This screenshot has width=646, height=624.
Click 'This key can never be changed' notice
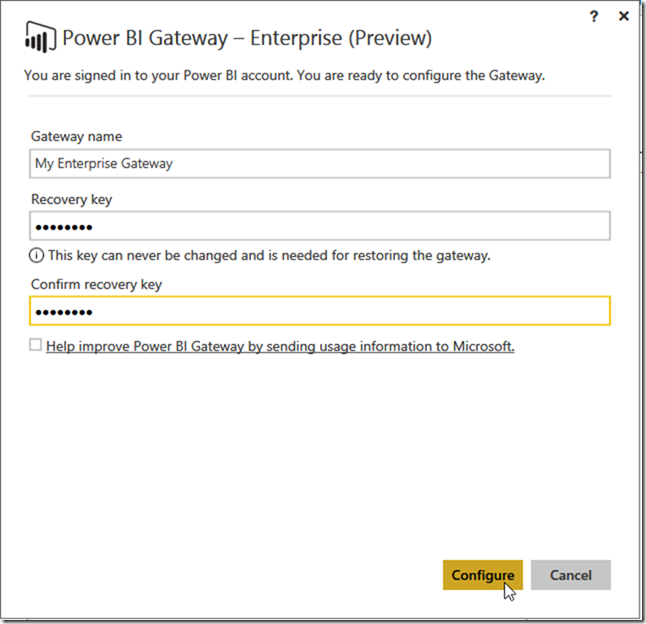click(269, 256)
